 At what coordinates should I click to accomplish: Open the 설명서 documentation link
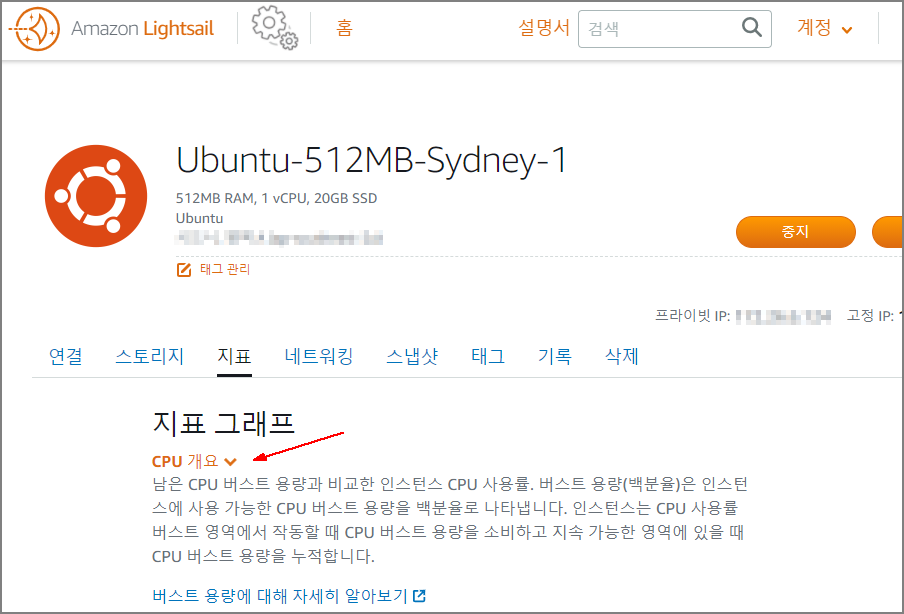pos(544,27)
